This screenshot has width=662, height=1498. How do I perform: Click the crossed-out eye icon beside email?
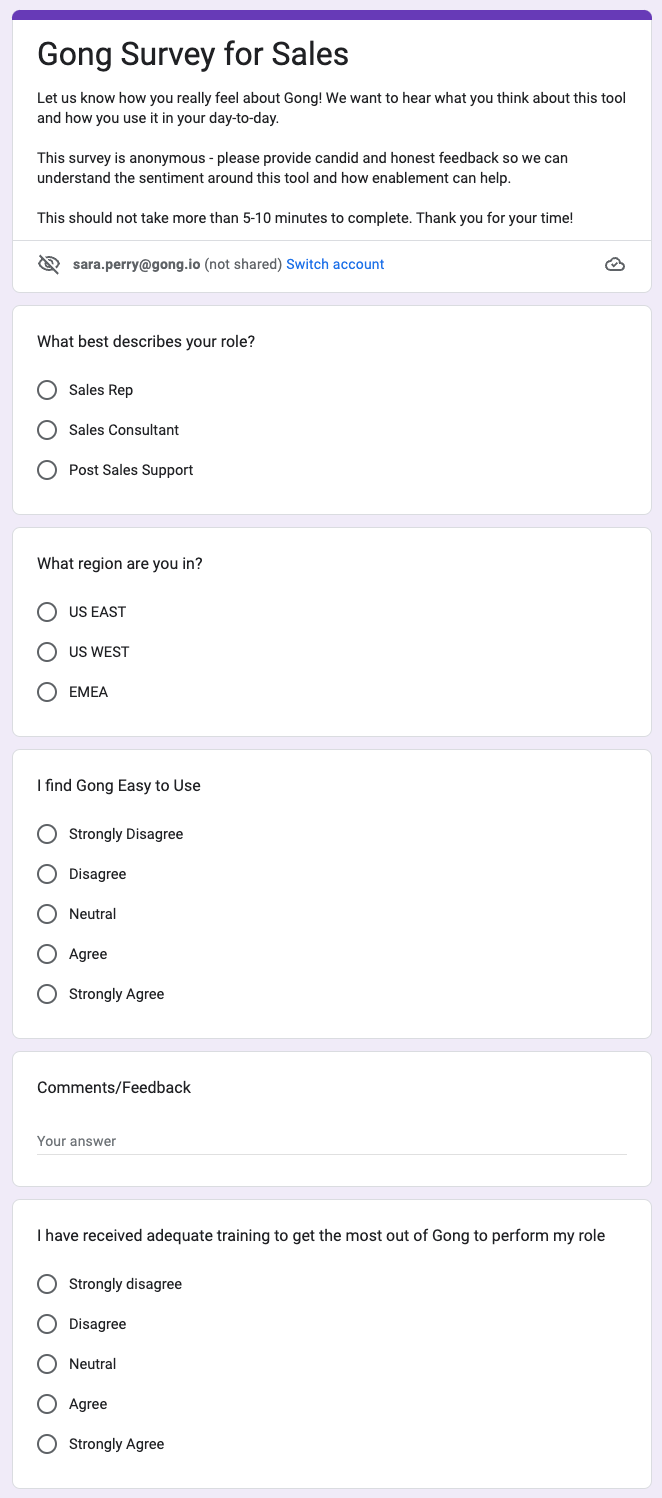tap(48, 264)
